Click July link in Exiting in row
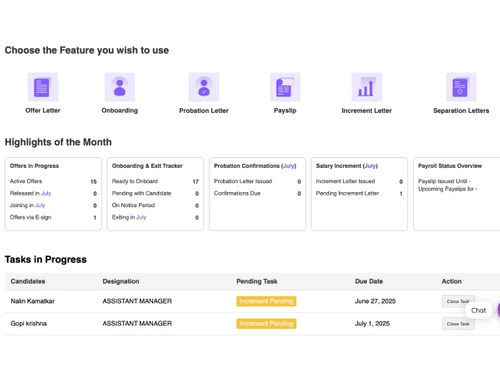This screenshot has height=375, width=500. [141, 217]
